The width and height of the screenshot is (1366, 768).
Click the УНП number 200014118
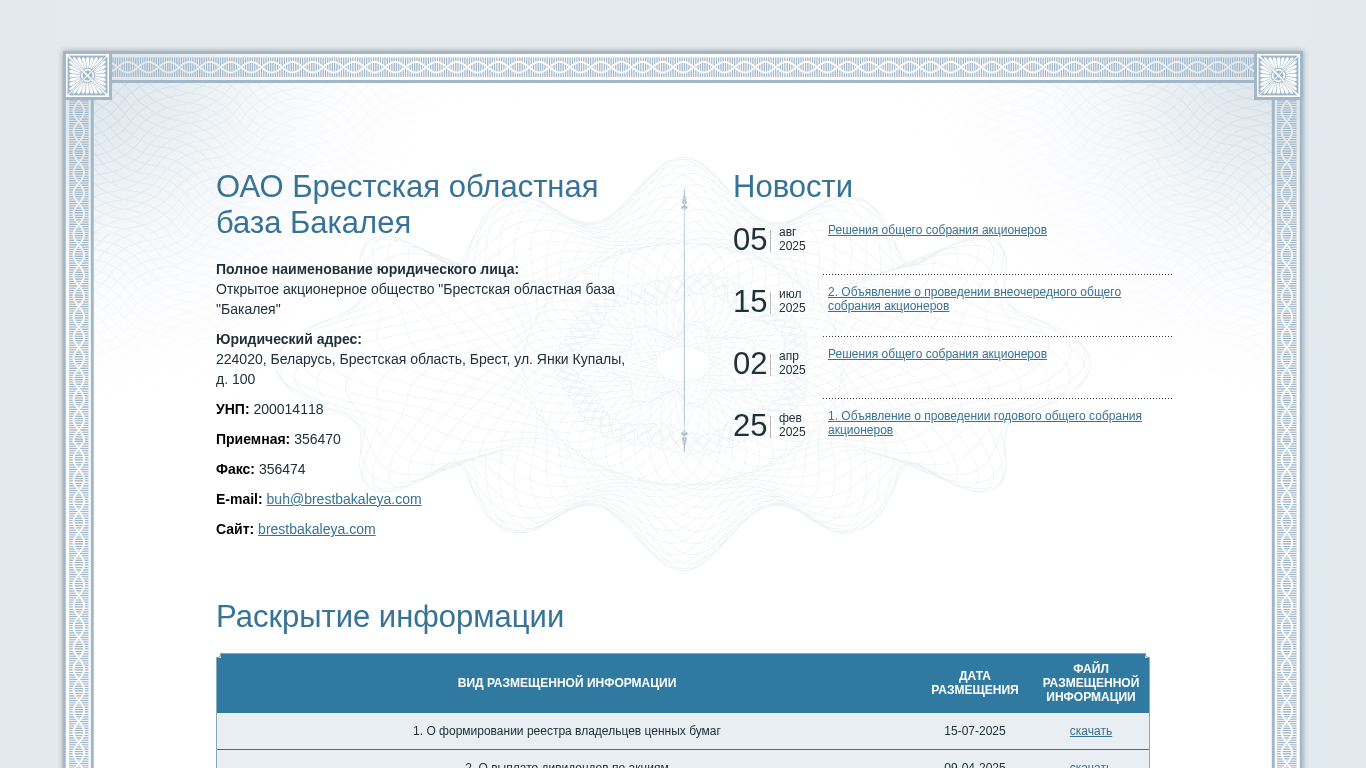pos(288,409)
